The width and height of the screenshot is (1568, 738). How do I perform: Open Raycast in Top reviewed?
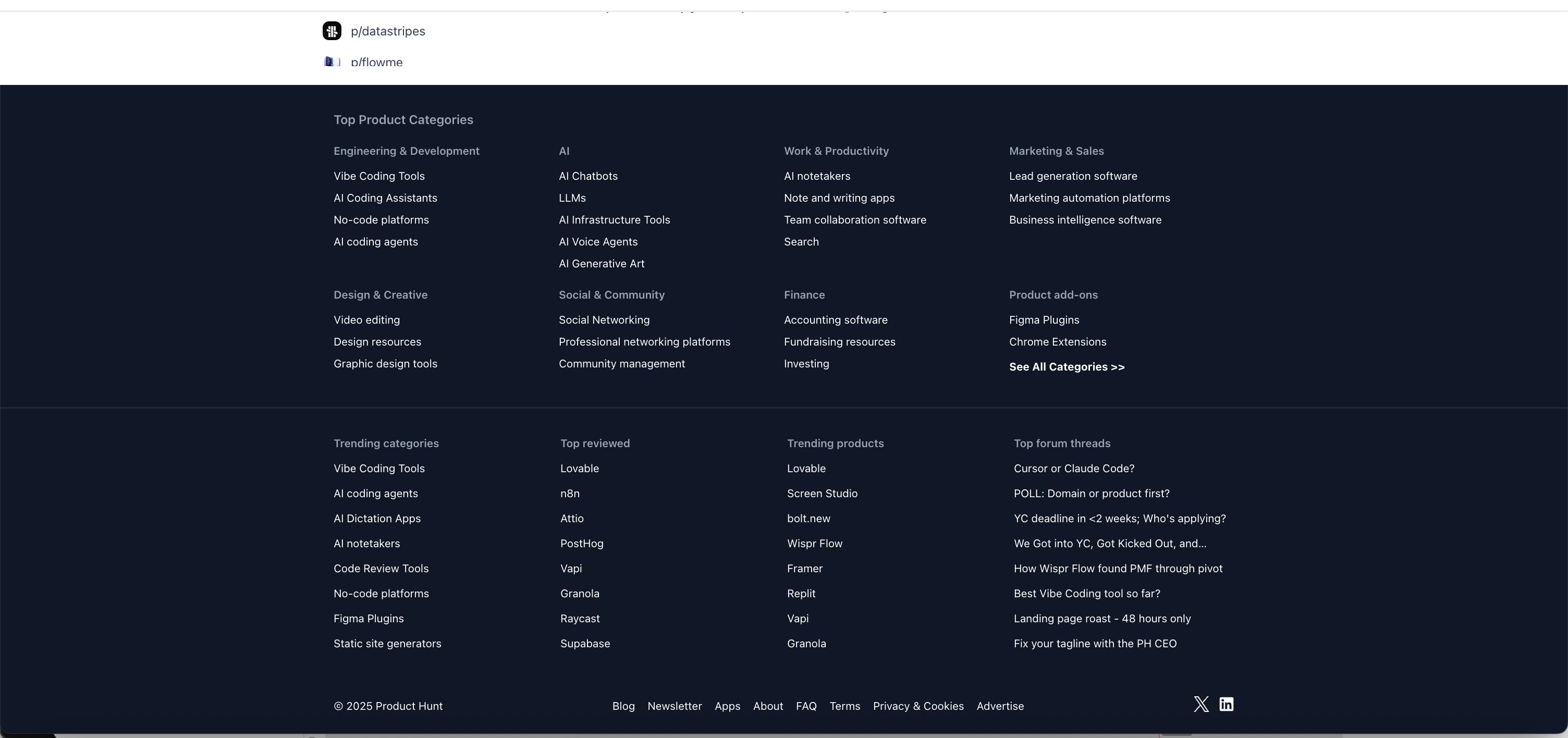click(580, 618)
